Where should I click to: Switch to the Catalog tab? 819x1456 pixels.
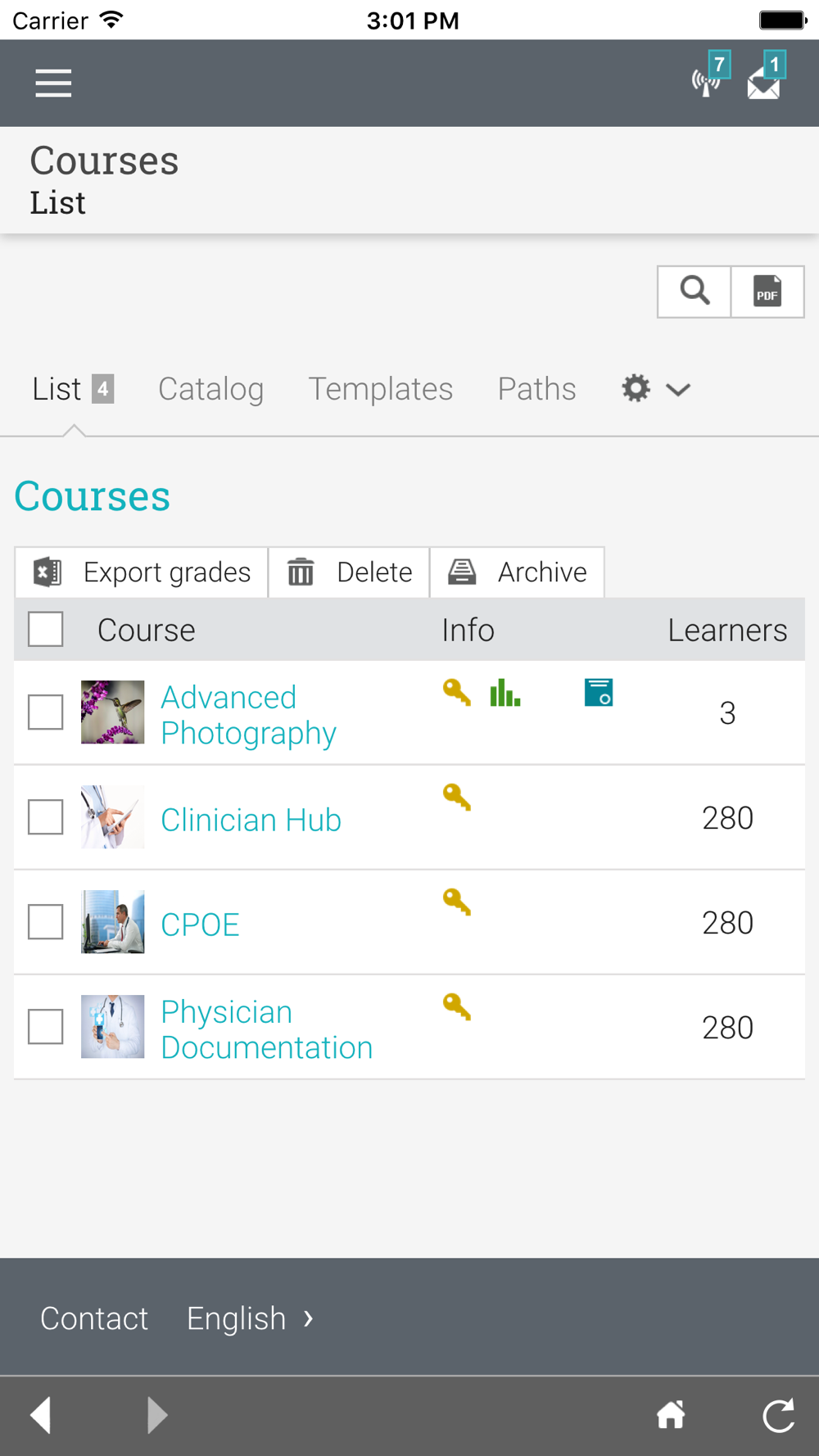211,389
